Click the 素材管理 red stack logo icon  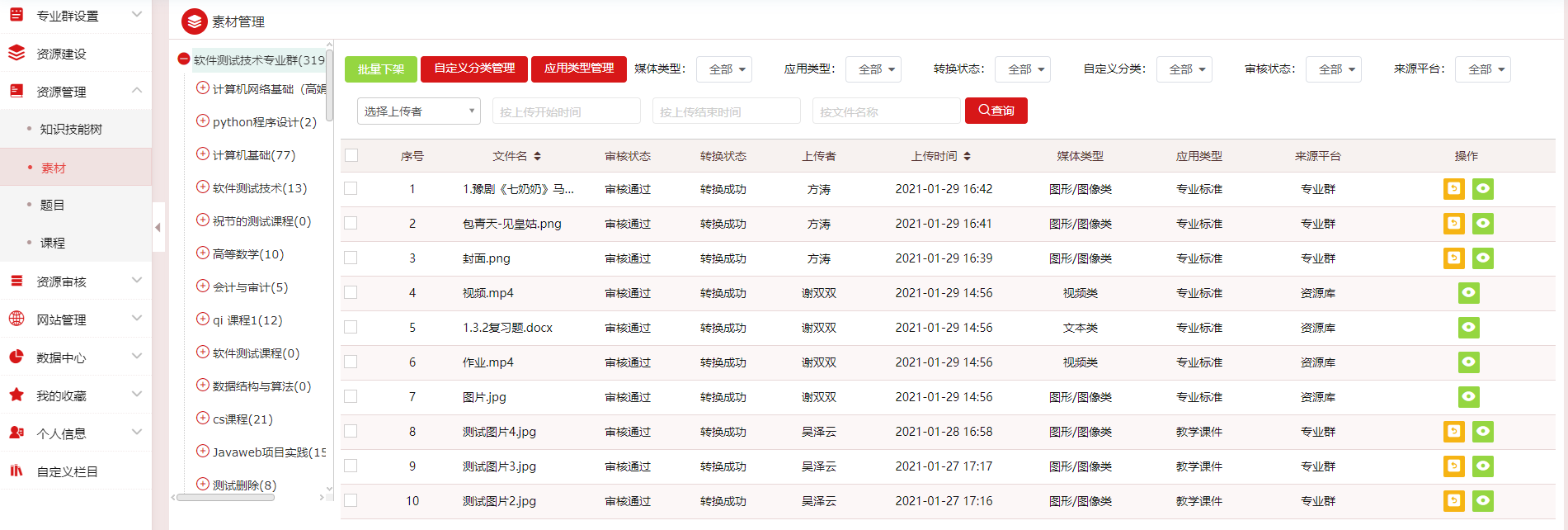pos(195,21)
